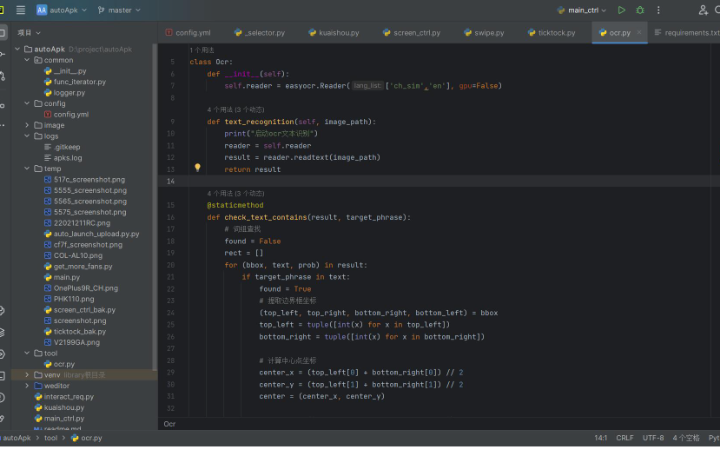Collapse the autoApk root folder

(17, 49)
